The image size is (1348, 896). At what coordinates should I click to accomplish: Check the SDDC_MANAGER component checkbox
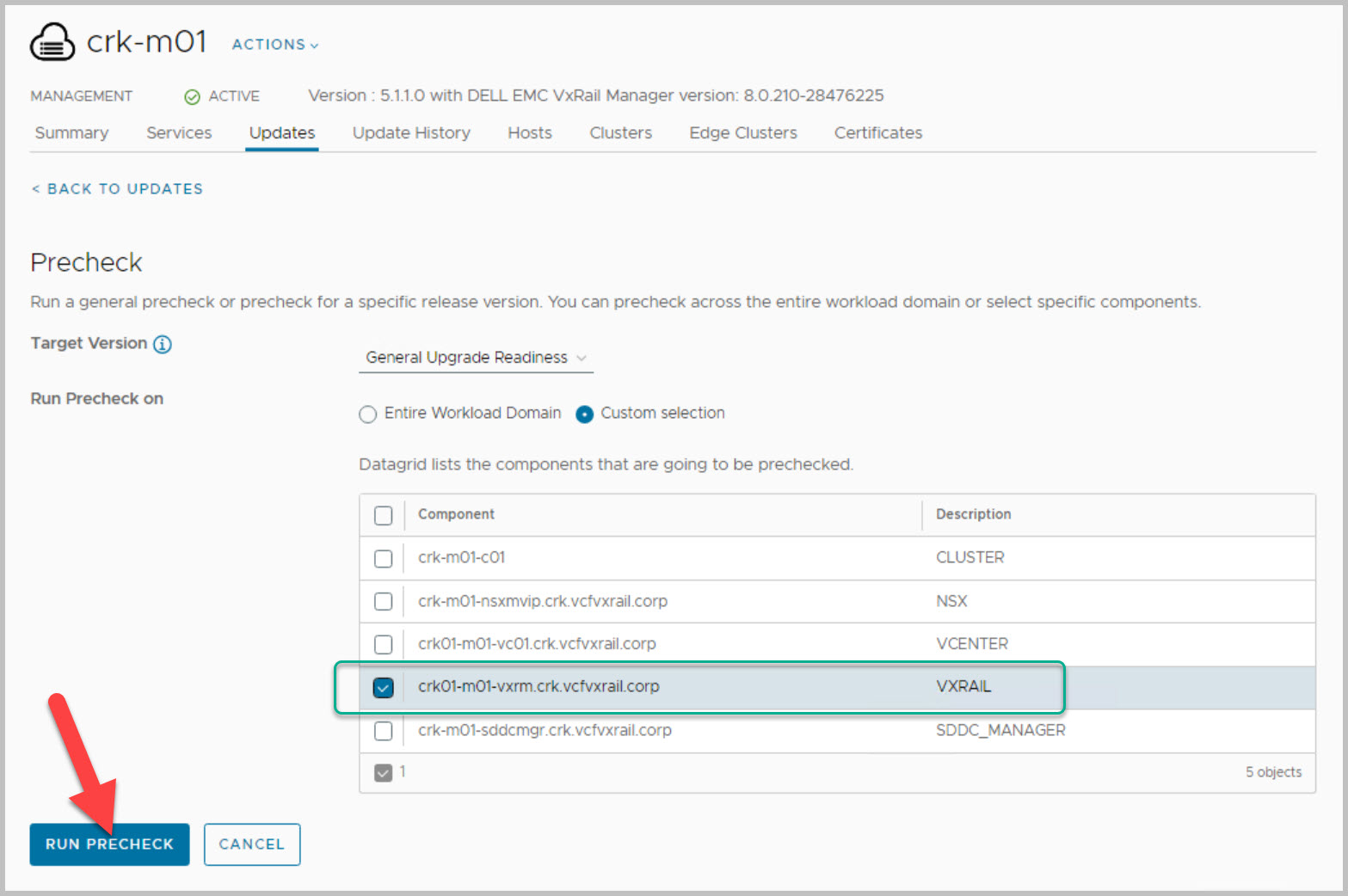[x=384, y=731]
